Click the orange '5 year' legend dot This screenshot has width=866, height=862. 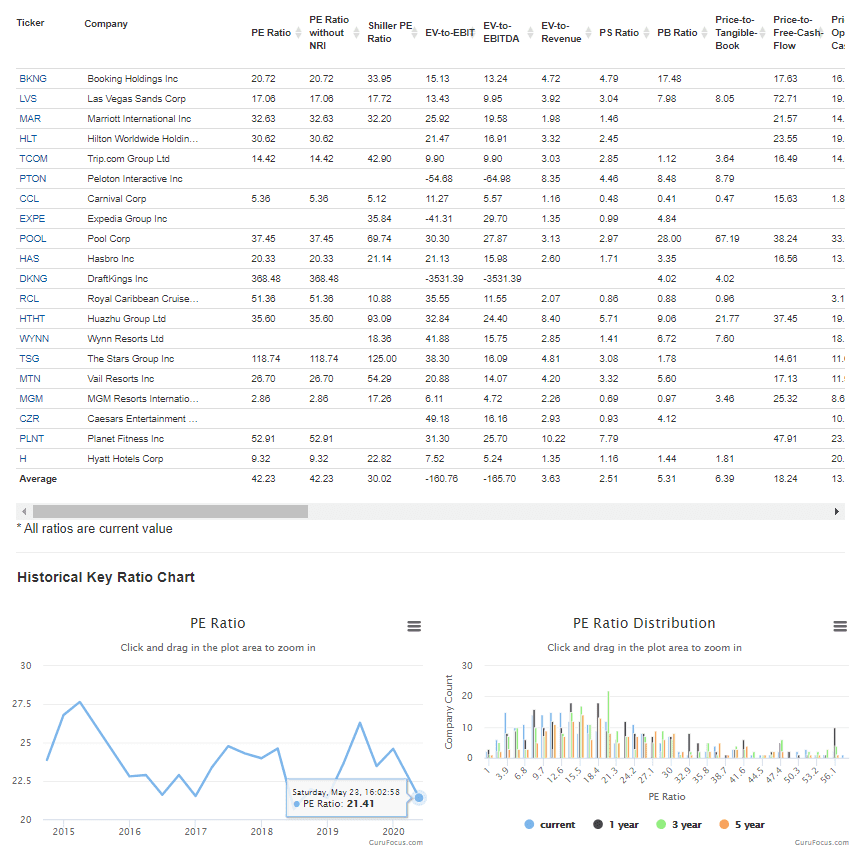723,824
